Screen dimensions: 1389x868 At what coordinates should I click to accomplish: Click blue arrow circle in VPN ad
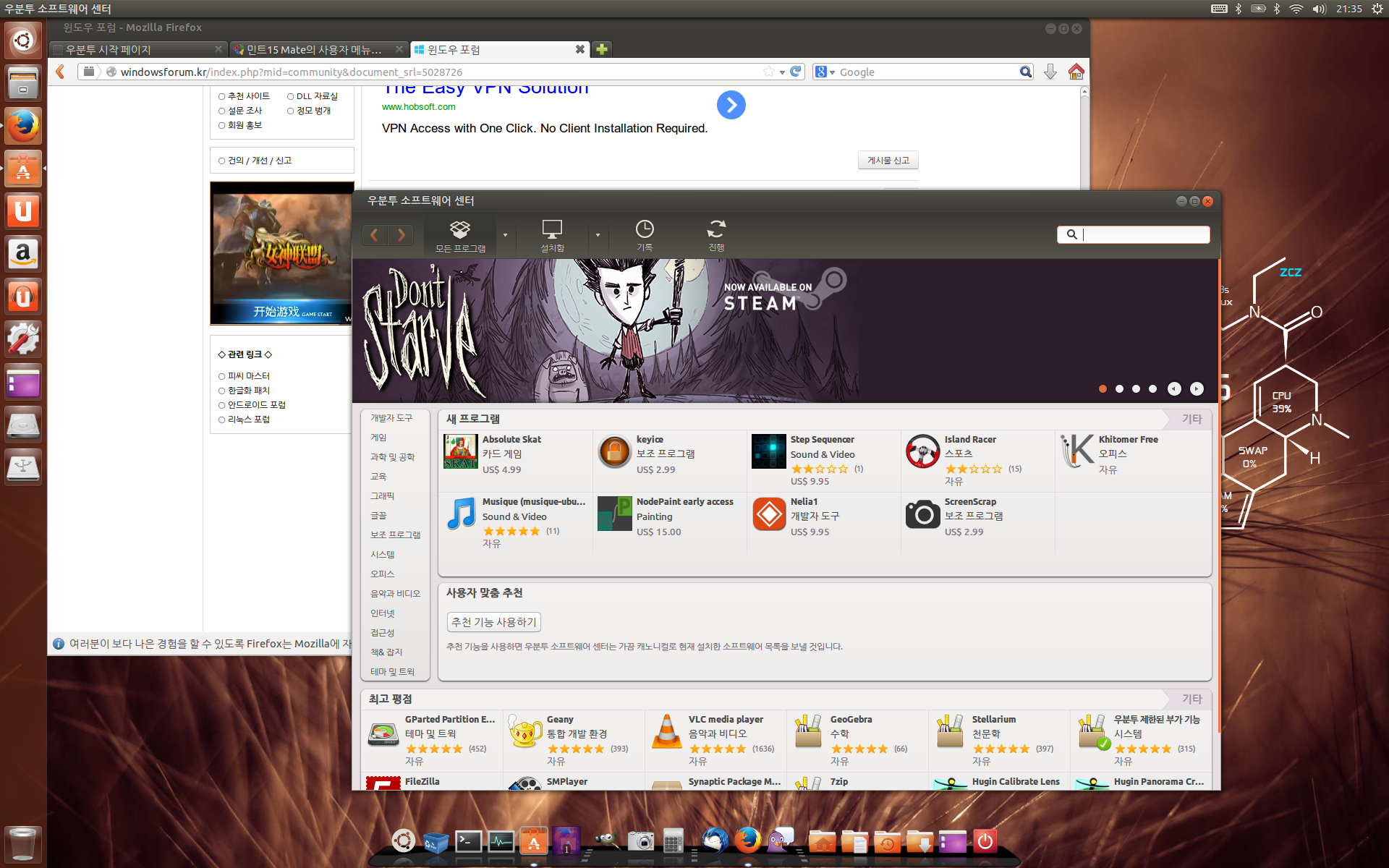point(731,105)
